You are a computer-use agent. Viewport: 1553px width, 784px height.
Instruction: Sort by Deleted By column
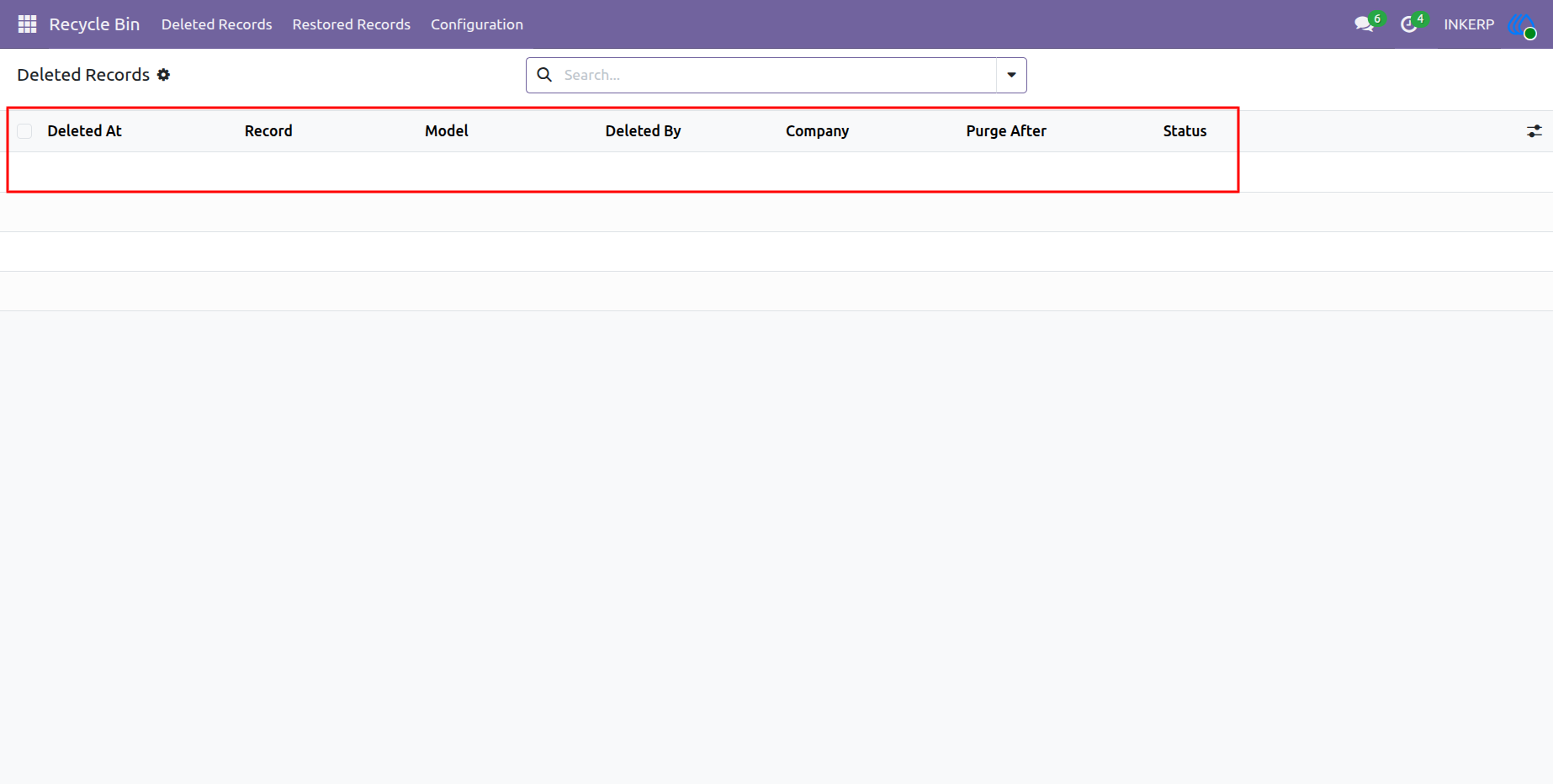pyautogui.click(x=643, y=131)
